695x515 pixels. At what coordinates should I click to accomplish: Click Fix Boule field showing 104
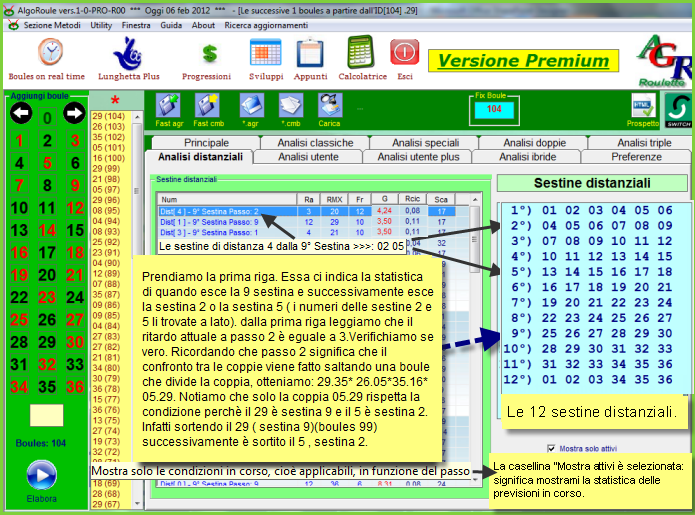tap(494, 109)
